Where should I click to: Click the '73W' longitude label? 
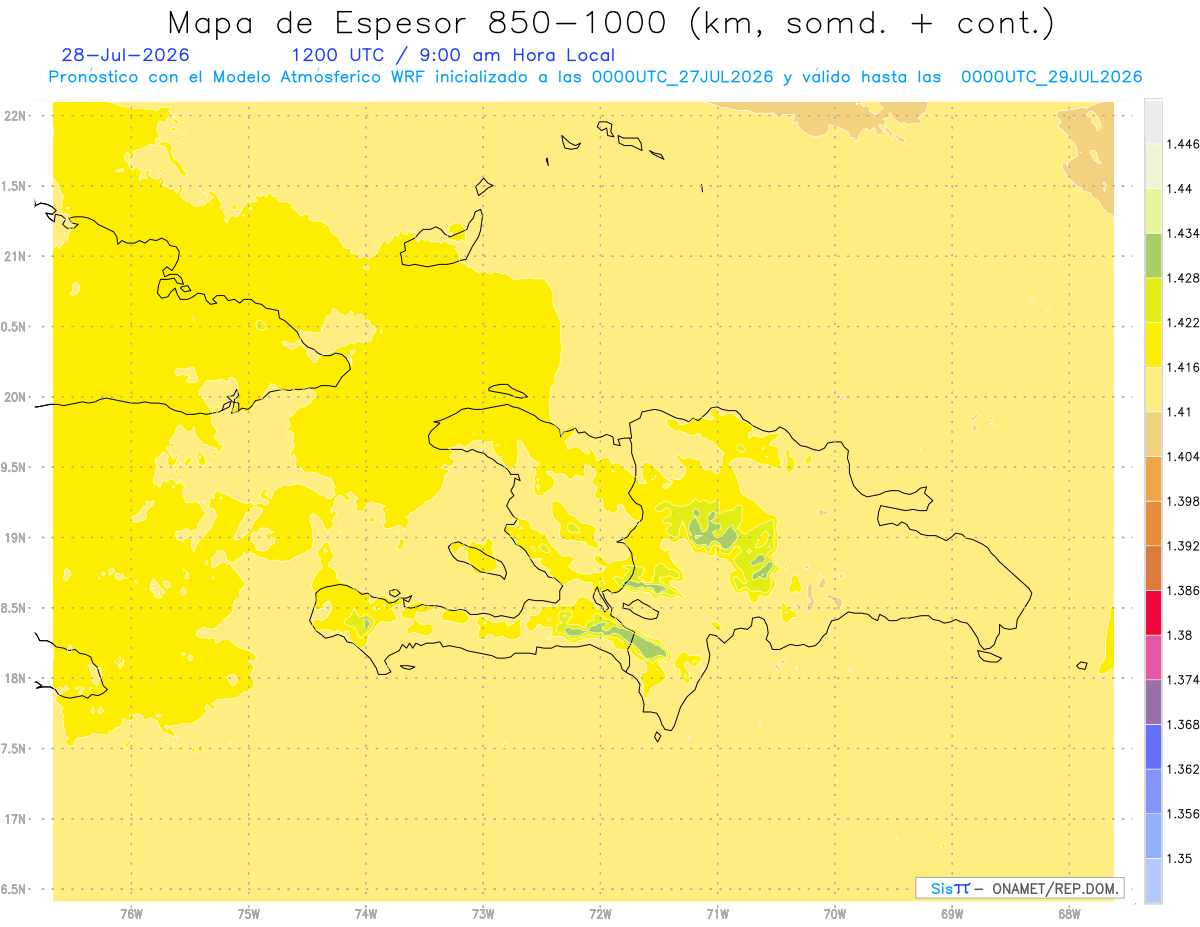coord(483,914)
